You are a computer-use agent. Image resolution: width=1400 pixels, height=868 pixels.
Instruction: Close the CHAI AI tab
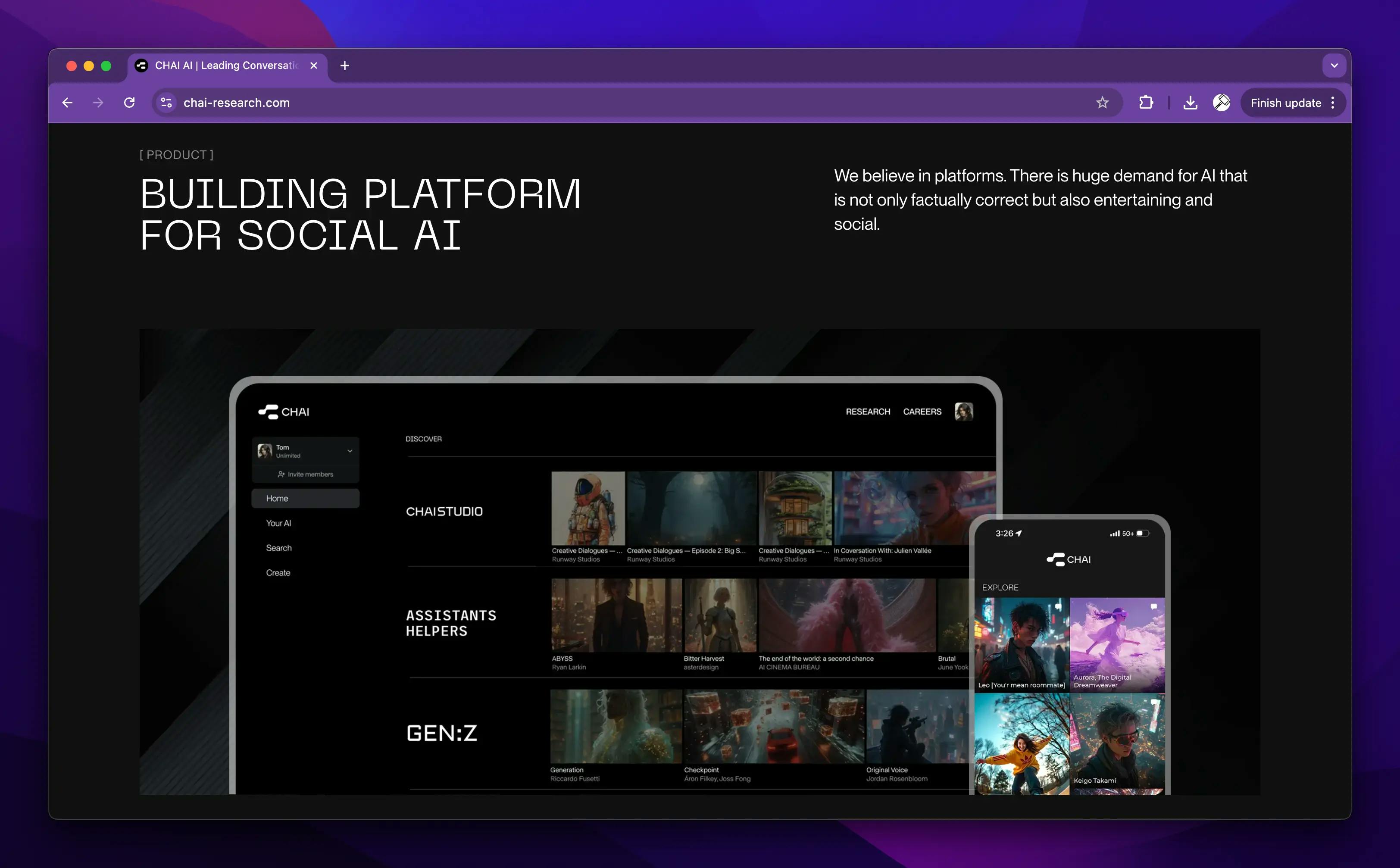point(314,66)
